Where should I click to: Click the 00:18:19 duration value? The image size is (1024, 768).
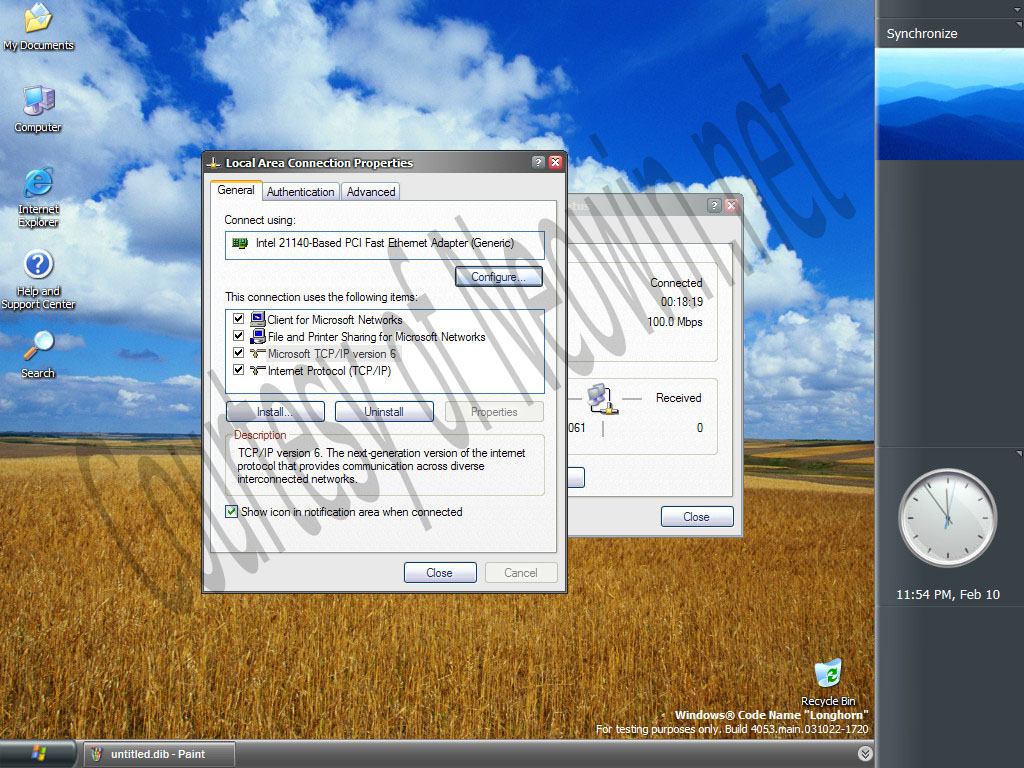(681, 302)
